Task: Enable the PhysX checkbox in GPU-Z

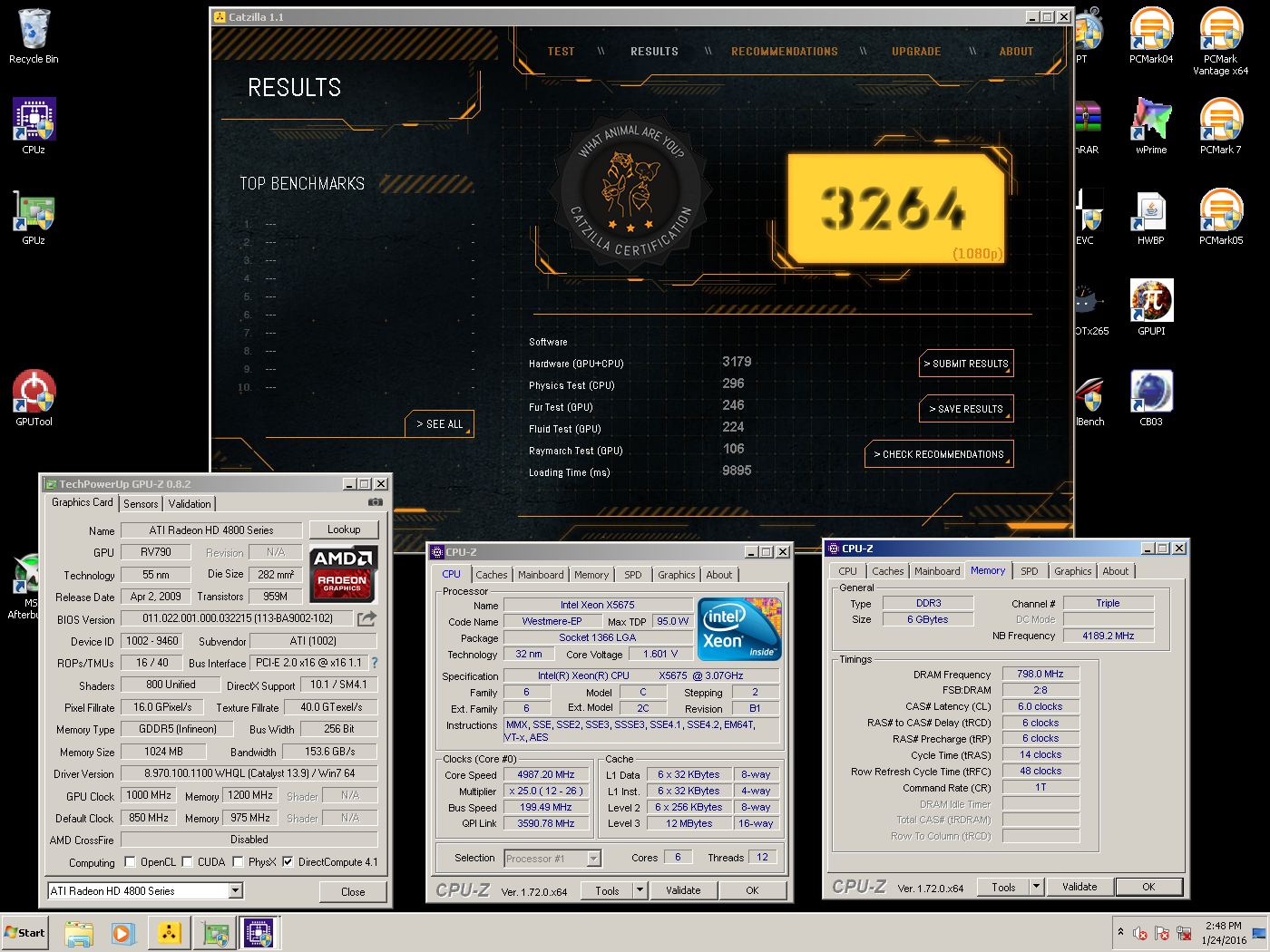Action: (x=238, y=862)
